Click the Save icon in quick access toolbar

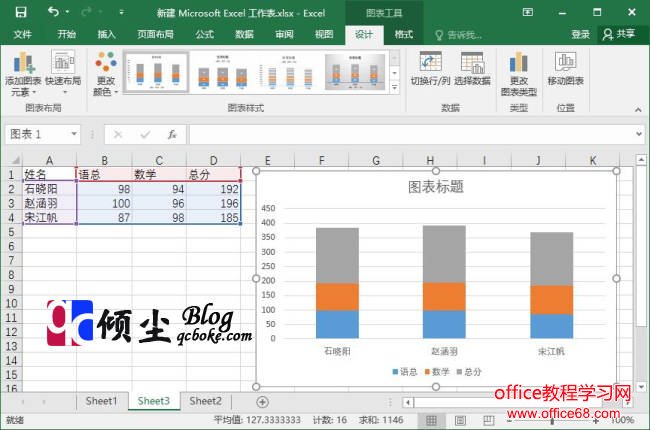21,12
